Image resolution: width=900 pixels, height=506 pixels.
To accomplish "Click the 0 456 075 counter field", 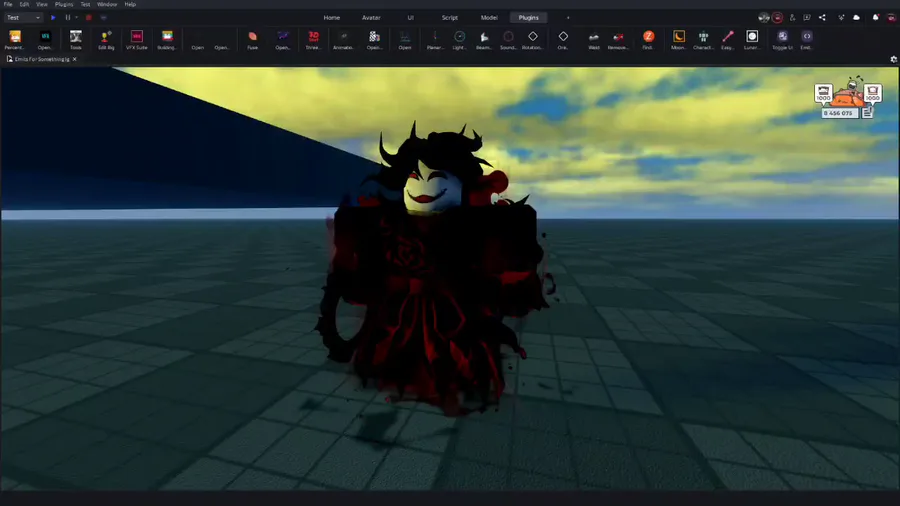I will 840,113.
